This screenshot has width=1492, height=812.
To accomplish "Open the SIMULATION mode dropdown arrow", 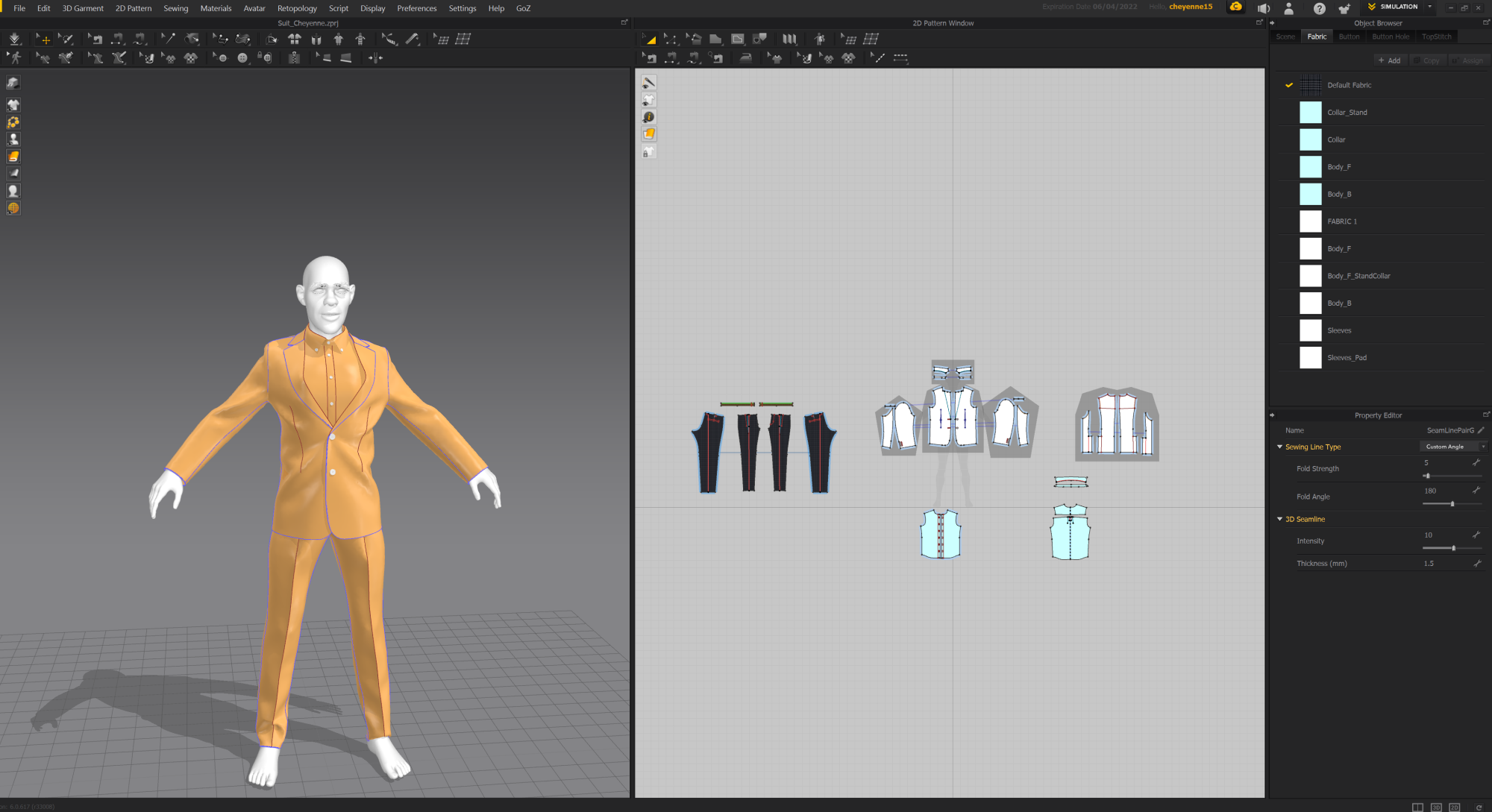I will pos(1429,7).
